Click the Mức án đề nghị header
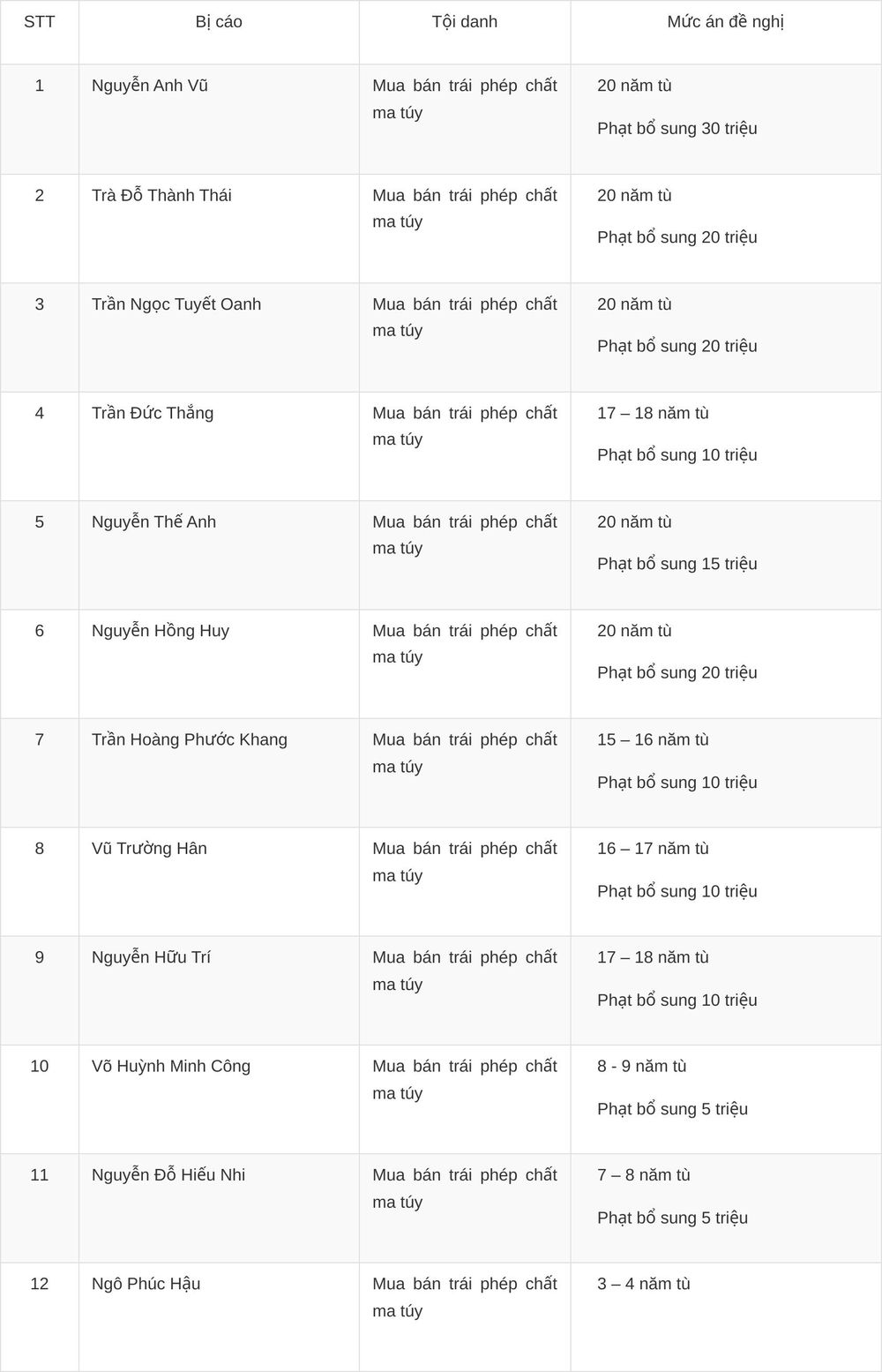 (726, 22)
